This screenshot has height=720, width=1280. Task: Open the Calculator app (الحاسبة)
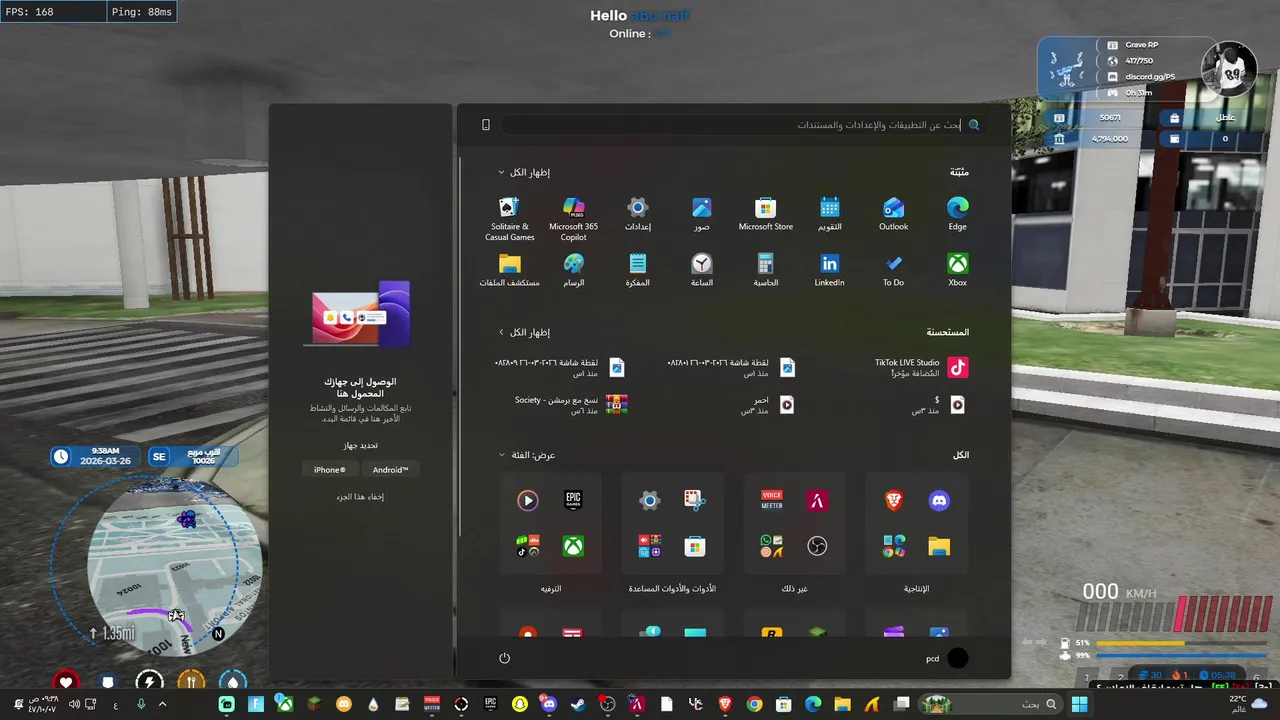(x=765, y=269)
